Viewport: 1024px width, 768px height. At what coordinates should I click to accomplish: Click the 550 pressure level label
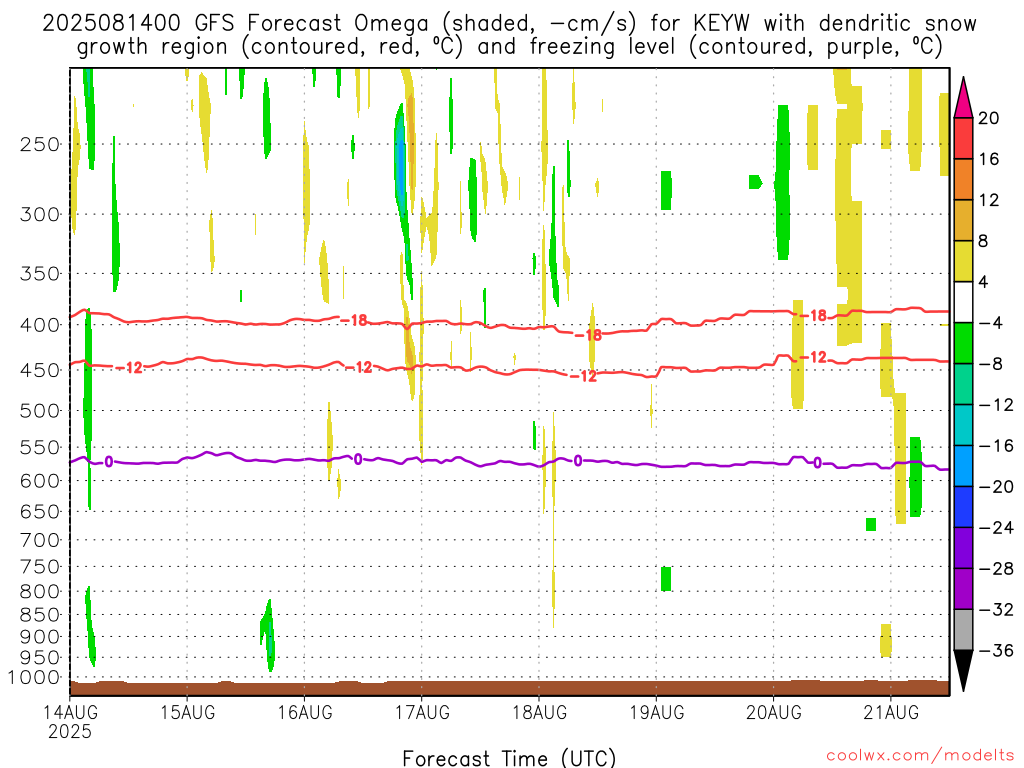pyautogui.click(x=40, y=447)
